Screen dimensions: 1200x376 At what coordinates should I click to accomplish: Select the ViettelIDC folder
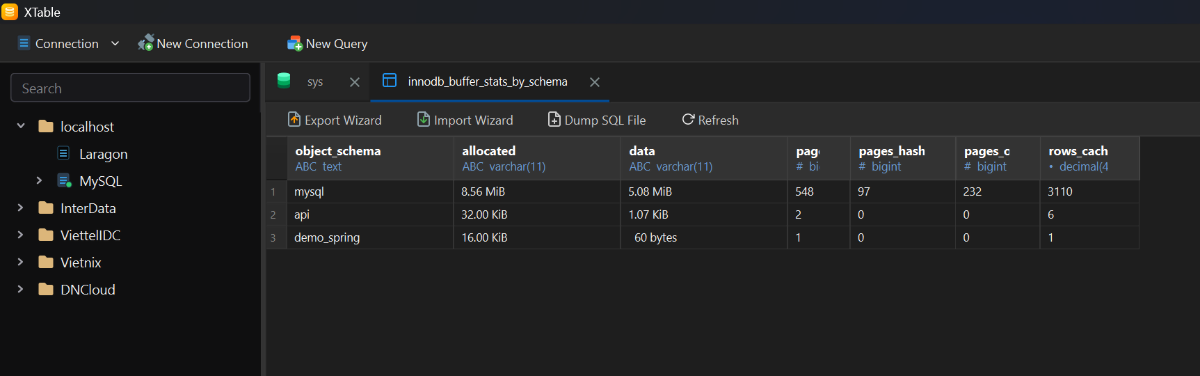coord(91,235)
